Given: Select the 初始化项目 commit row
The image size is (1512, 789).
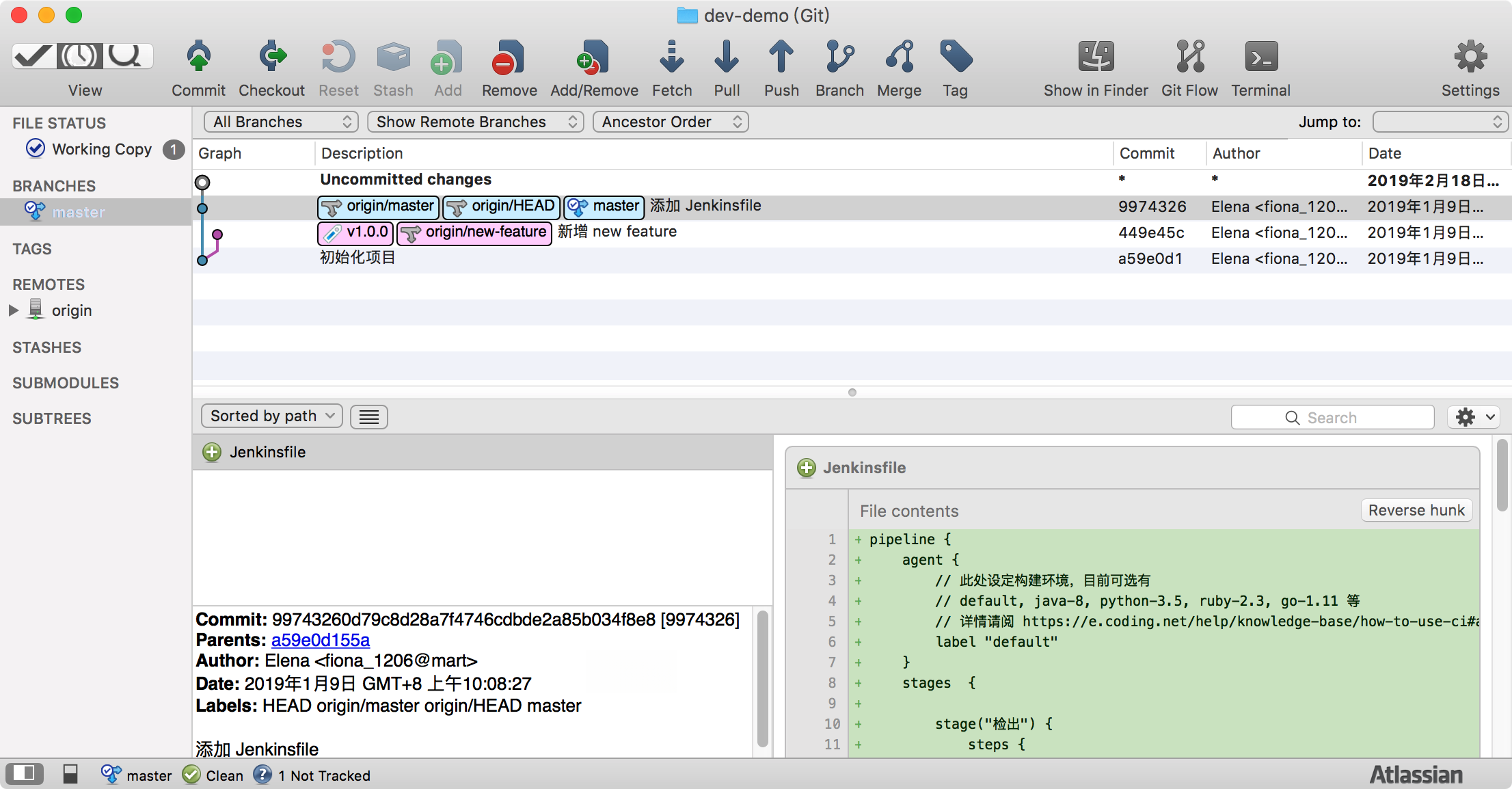Looking at the screenshot, I should tap(852, 258).
